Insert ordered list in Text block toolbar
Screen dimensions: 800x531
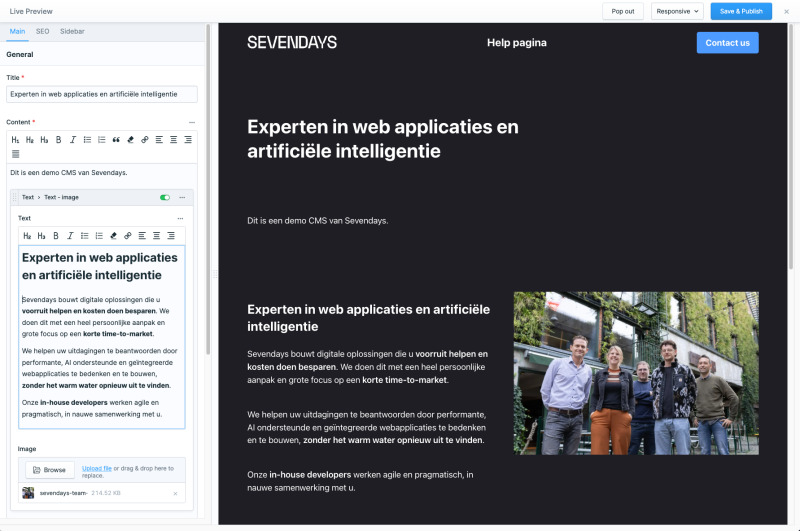(x=98, y=236)
